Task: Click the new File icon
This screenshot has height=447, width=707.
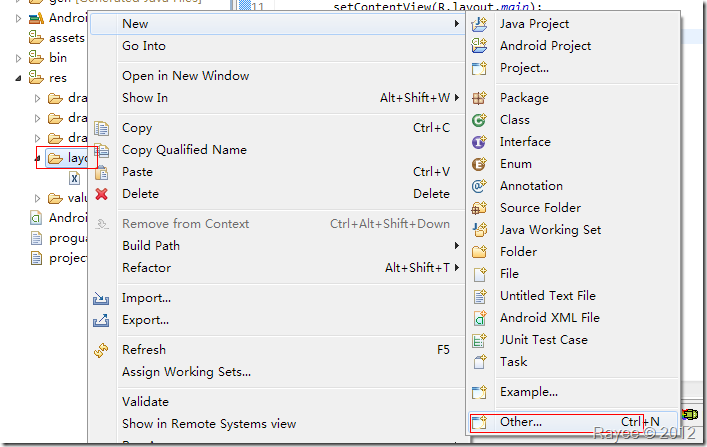Action: pyautogui.click(x=479, y=274)
